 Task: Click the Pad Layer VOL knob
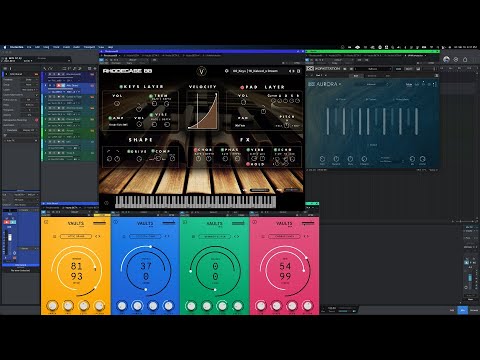tap(243, 102)
